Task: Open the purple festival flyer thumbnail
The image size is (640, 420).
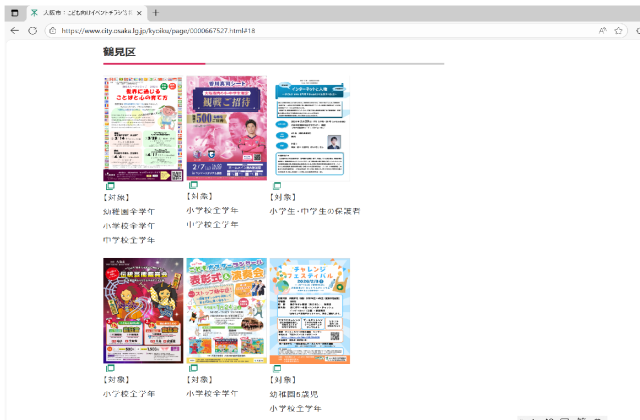Action: [143, 311]
